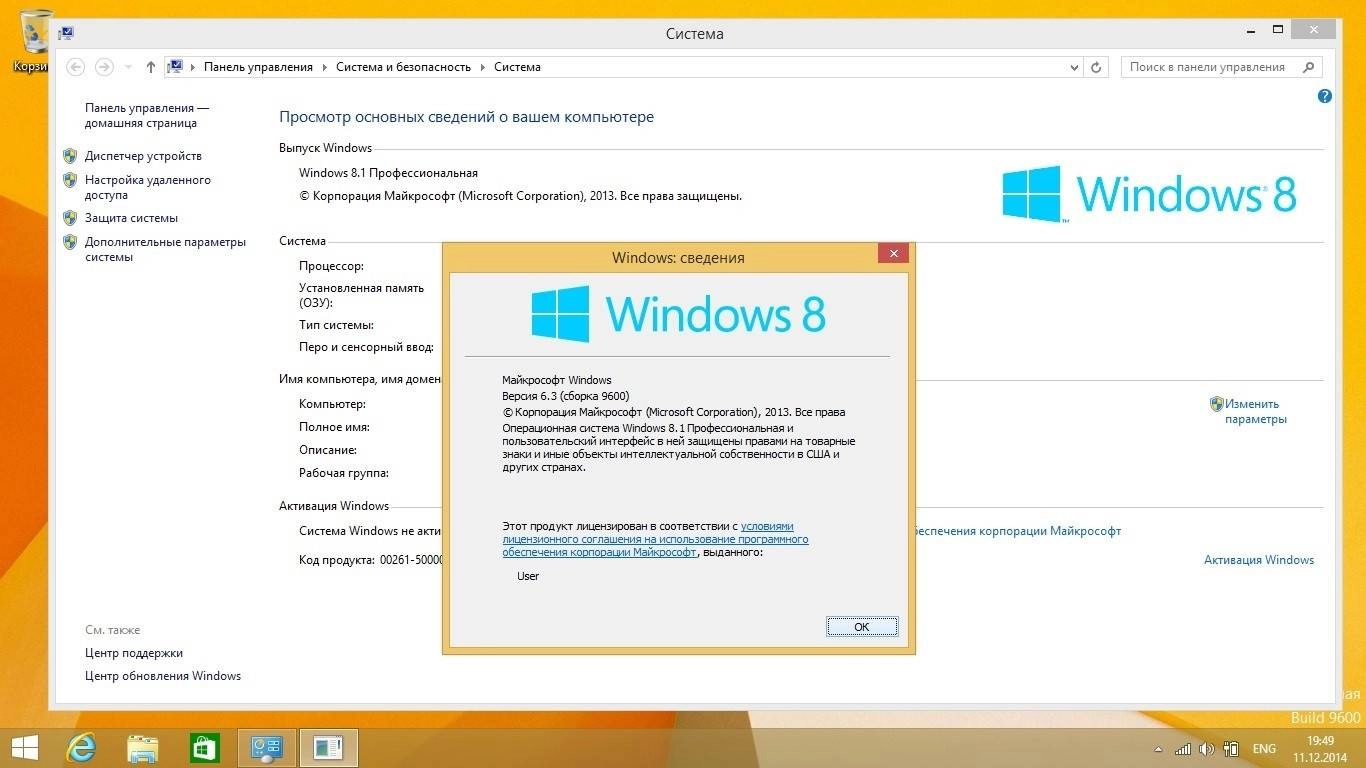The width and height of the screenshot is (1366, 768).
Task: Expand arrow after Панель управления breadcrumb
Action: tap(324, 67)
